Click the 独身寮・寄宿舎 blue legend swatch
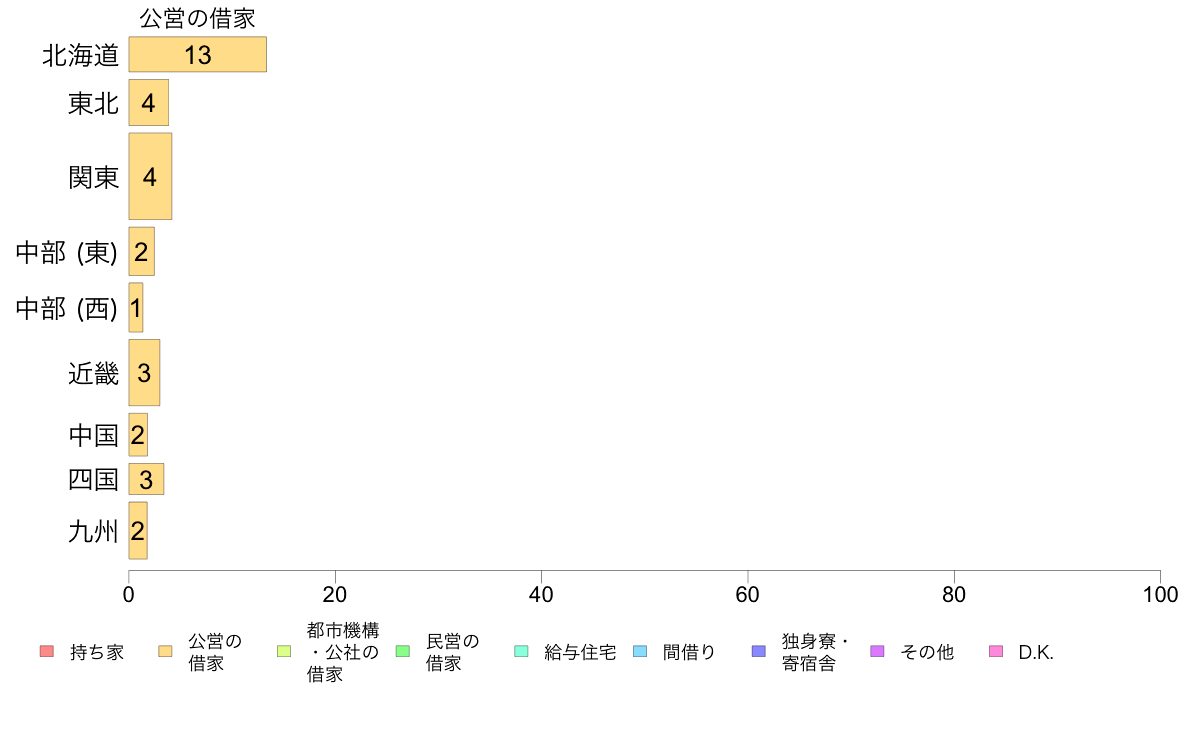Screen dimensions: 1188x736 click(759, 651)
